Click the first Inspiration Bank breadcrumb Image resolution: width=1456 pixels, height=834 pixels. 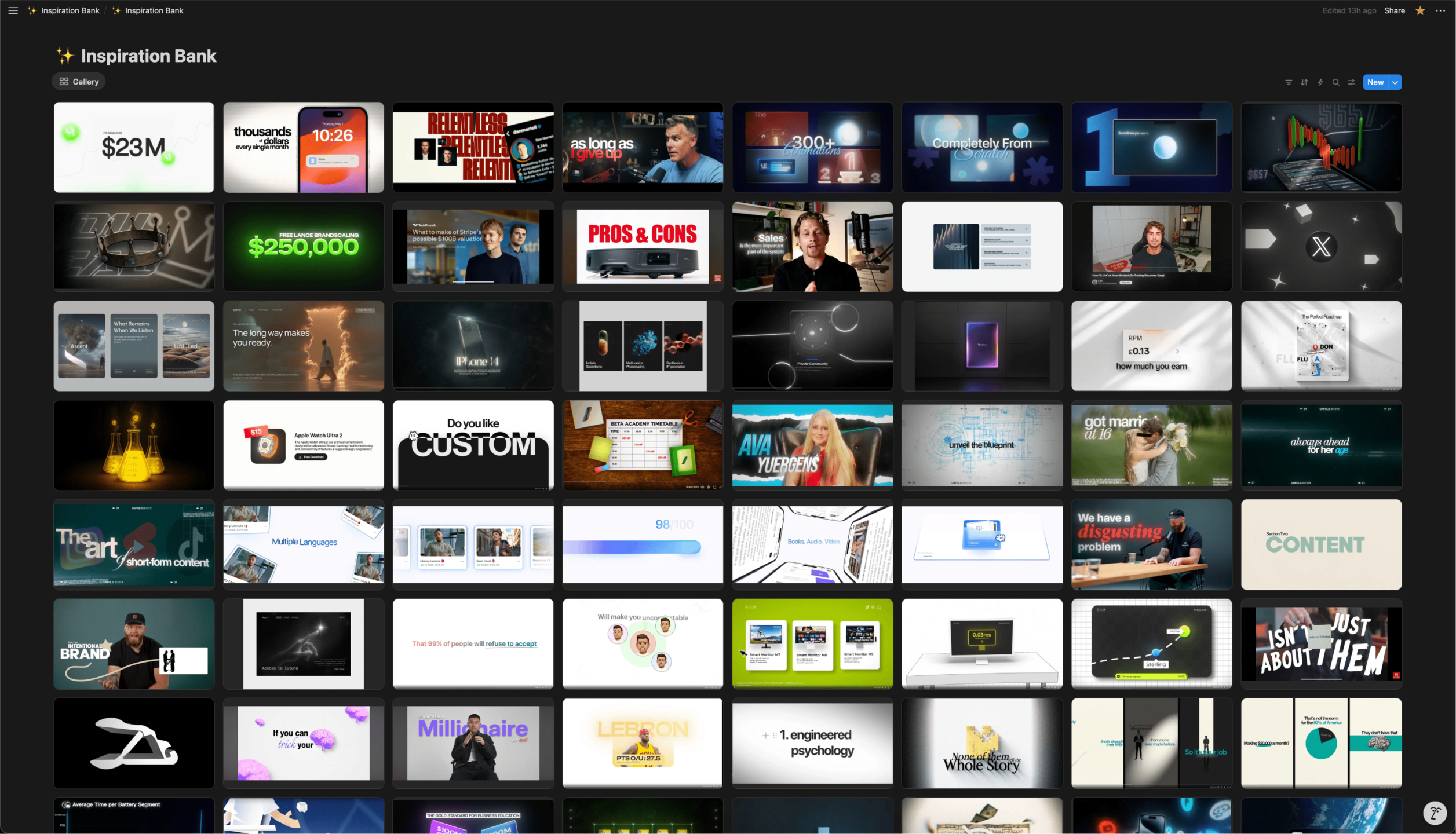point(64,10)
